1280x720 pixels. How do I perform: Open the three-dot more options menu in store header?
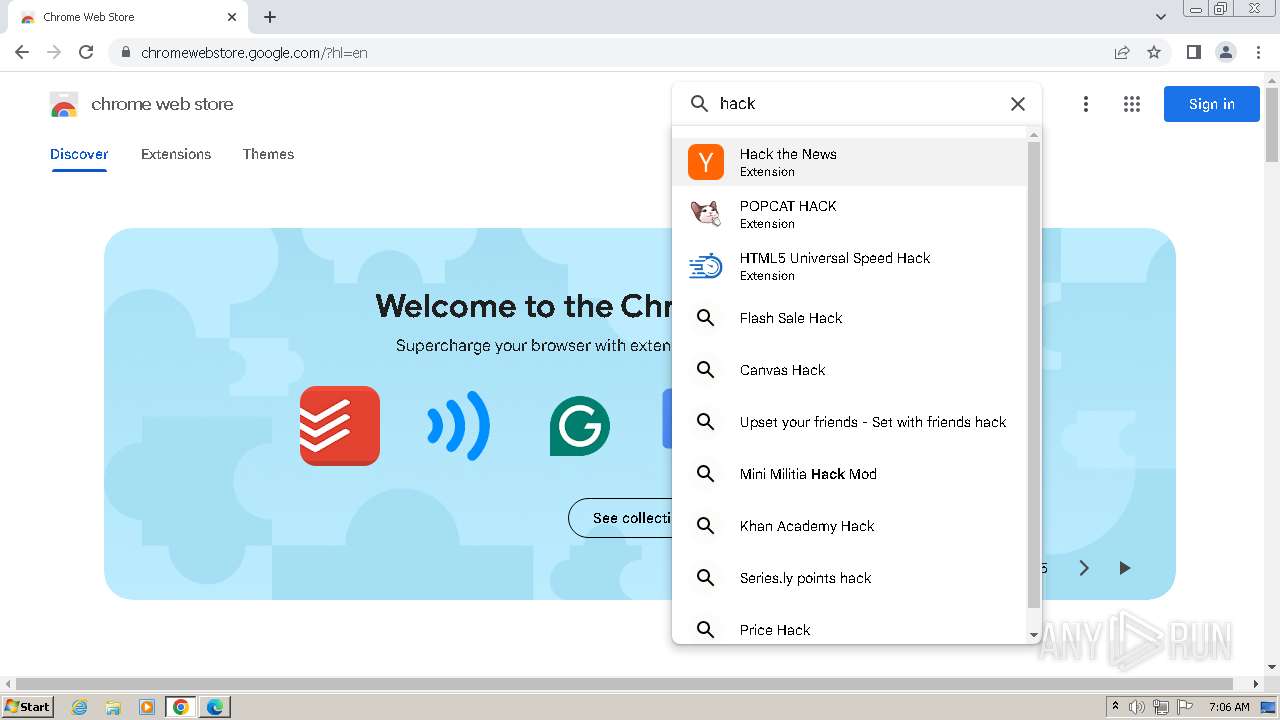(1086, 104)
